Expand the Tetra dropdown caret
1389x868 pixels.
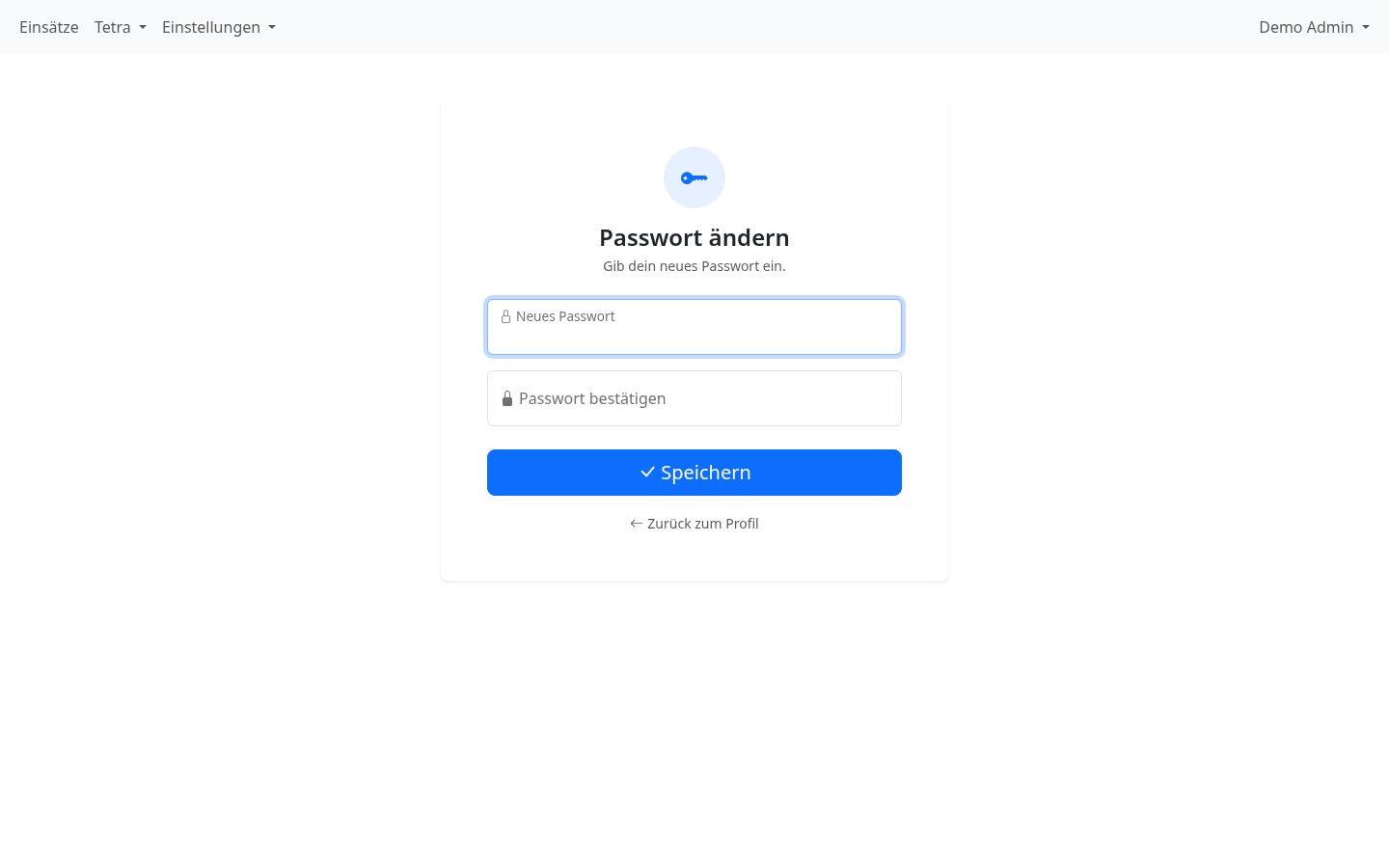(143, 28)
